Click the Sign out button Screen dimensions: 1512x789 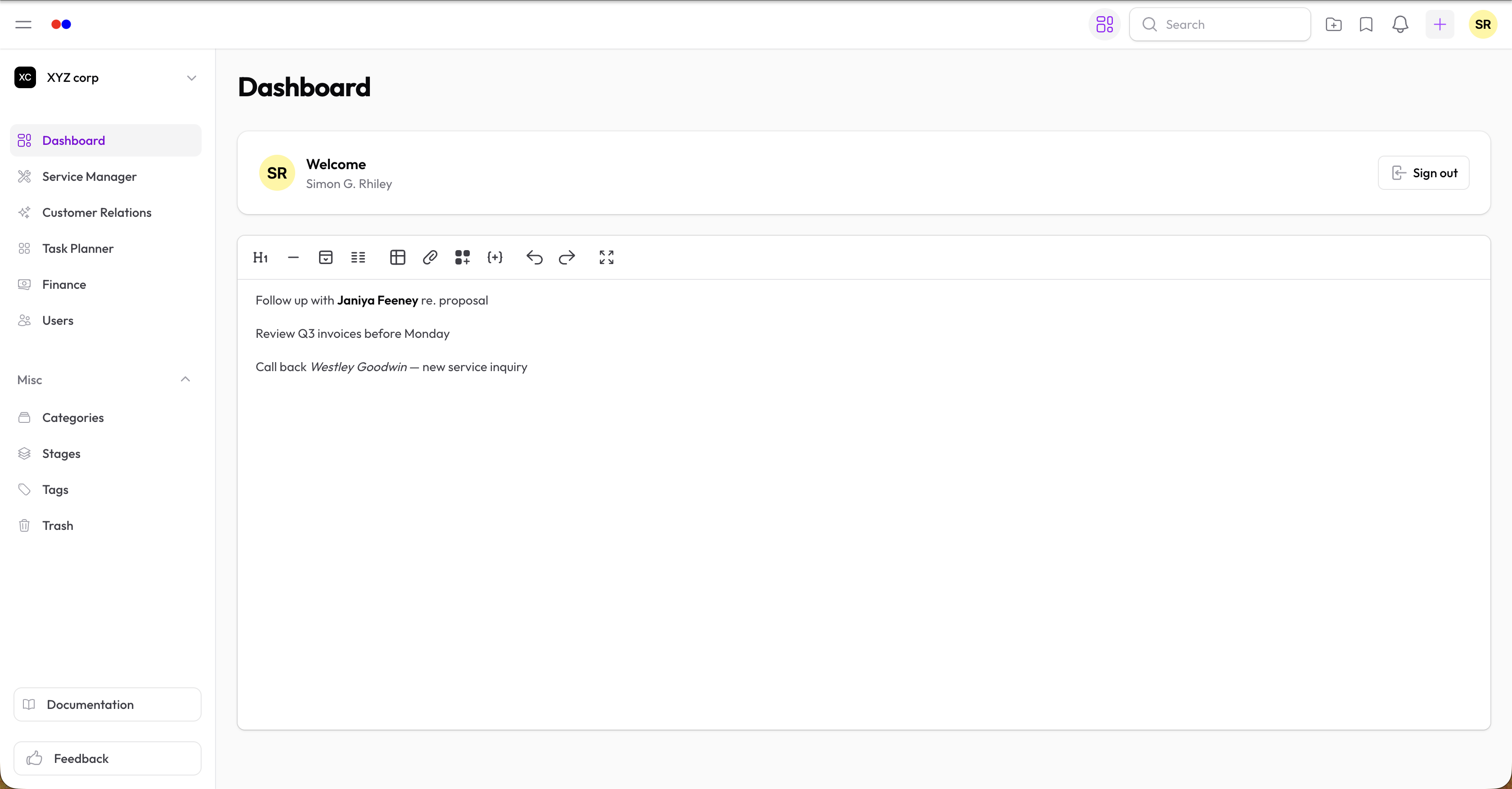1423,173
